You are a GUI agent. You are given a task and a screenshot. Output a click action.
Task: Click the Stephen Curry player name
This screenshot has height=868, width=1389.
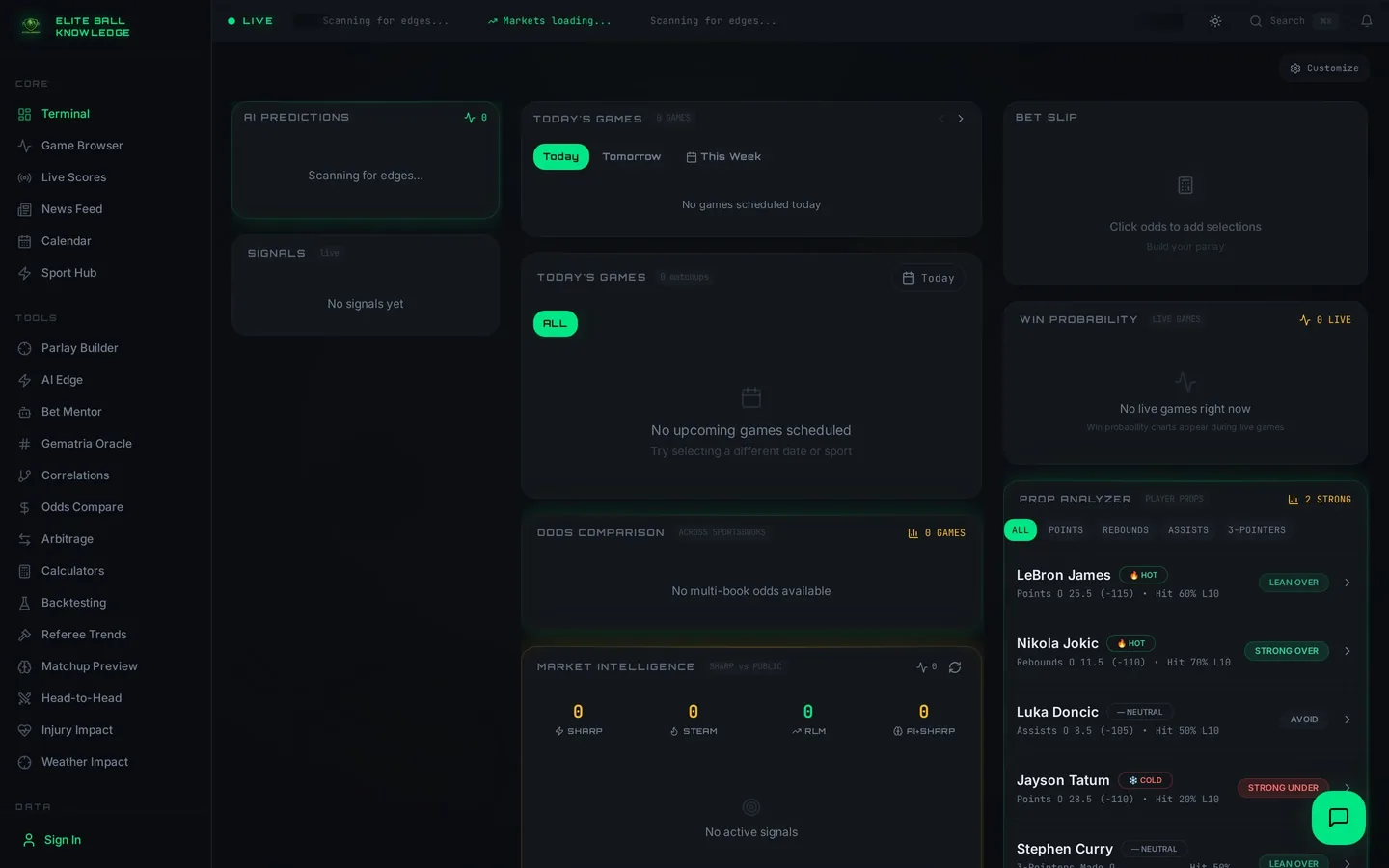tap(1065, 849)
